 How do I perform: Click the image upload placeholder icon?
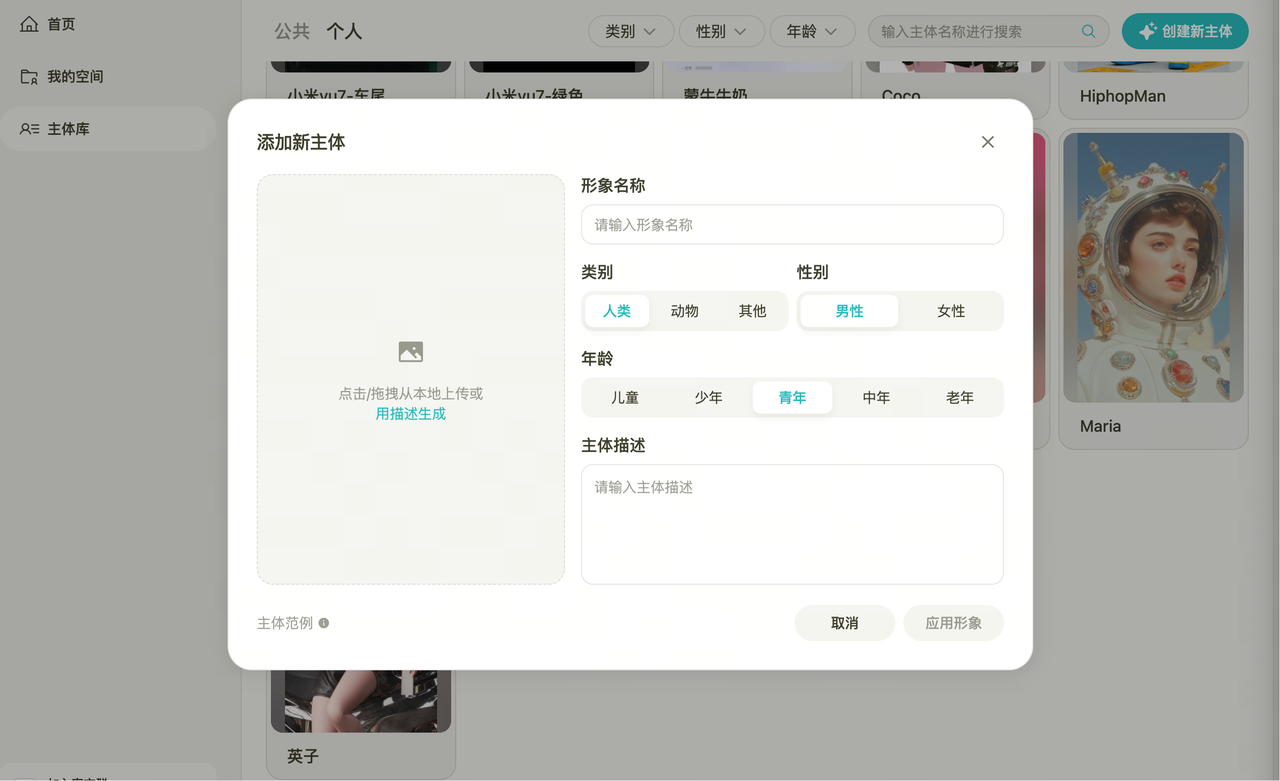(x=410, y=352)
